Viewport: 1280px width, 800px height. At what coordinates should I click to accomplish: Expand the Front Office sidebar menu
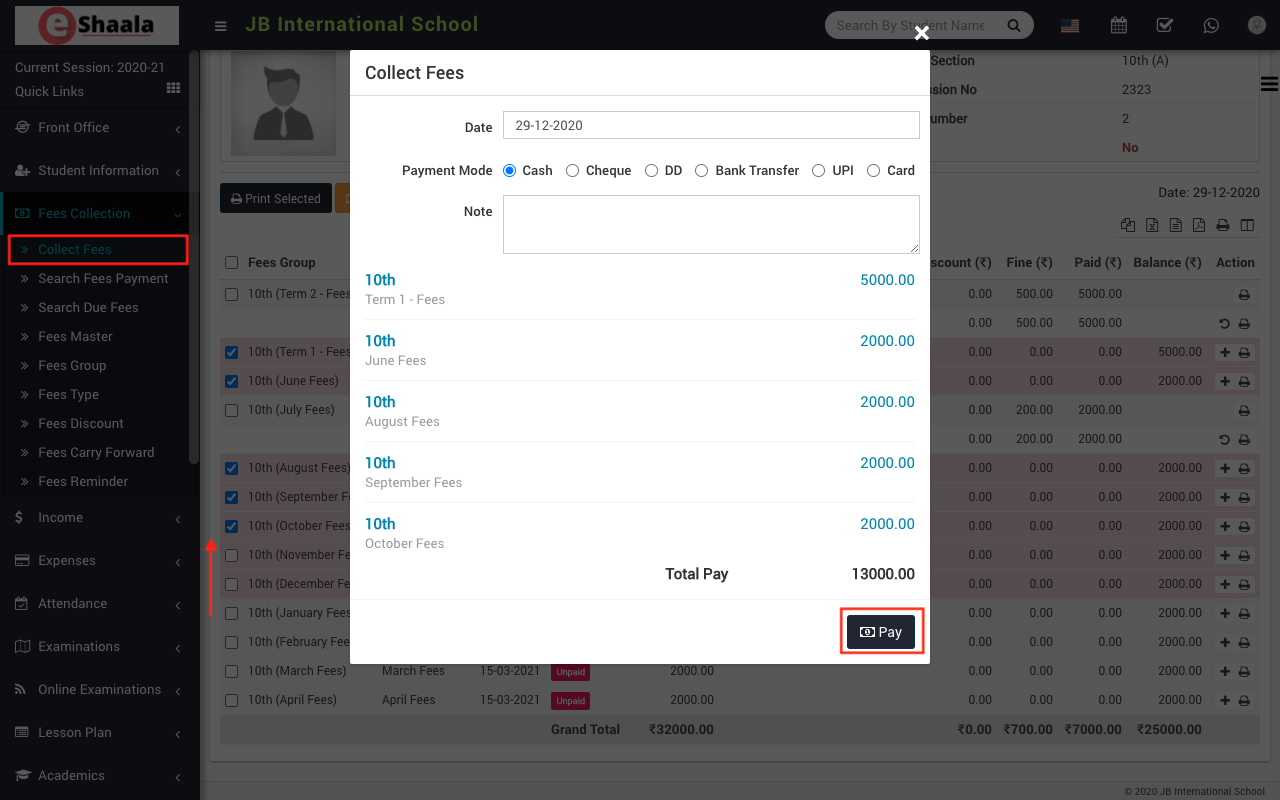click(x=74, y=128)
